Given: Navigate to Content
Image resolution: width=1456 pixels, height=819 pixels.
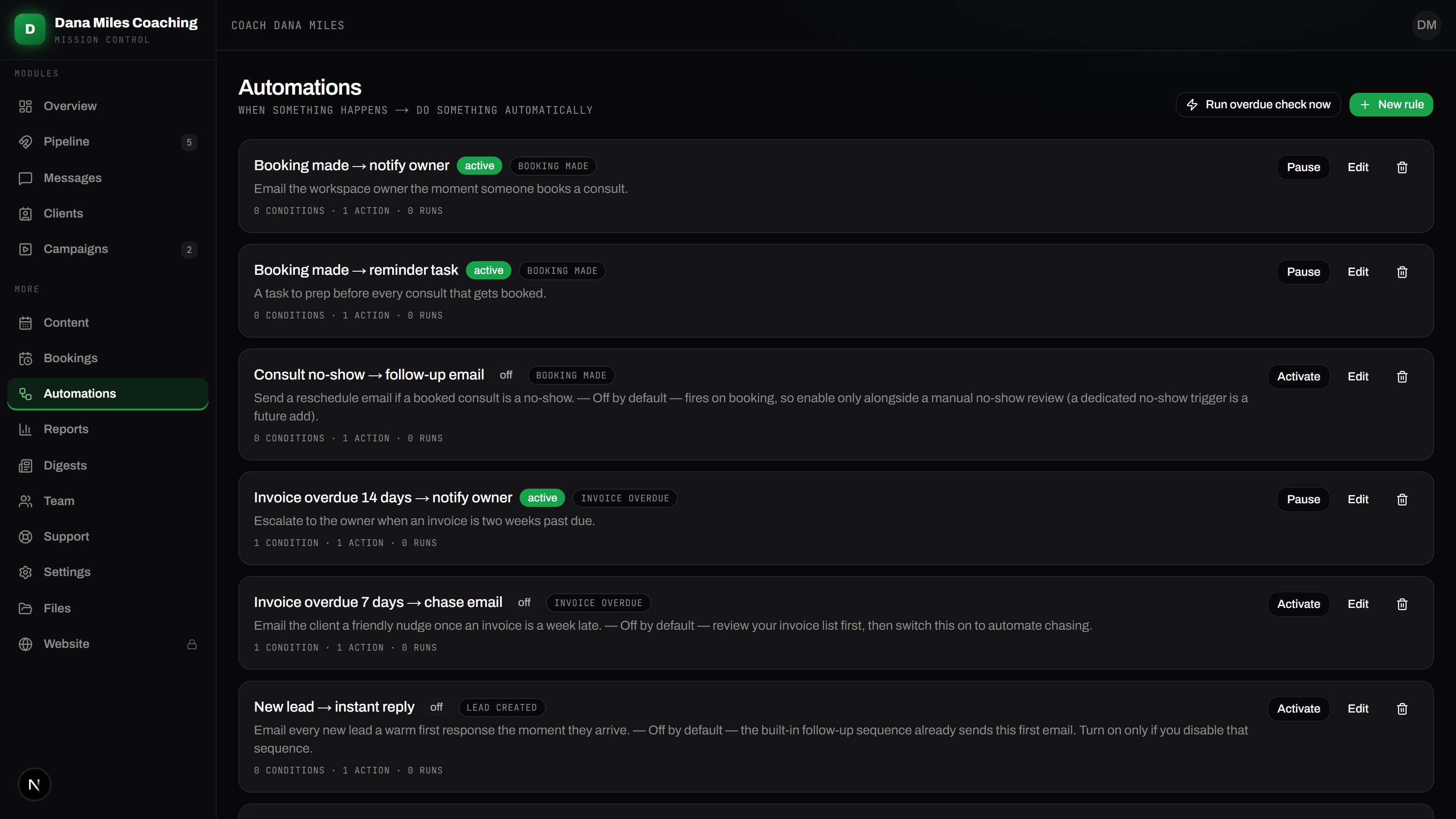Looking at the screenshot, I should [x=107, y=323].
